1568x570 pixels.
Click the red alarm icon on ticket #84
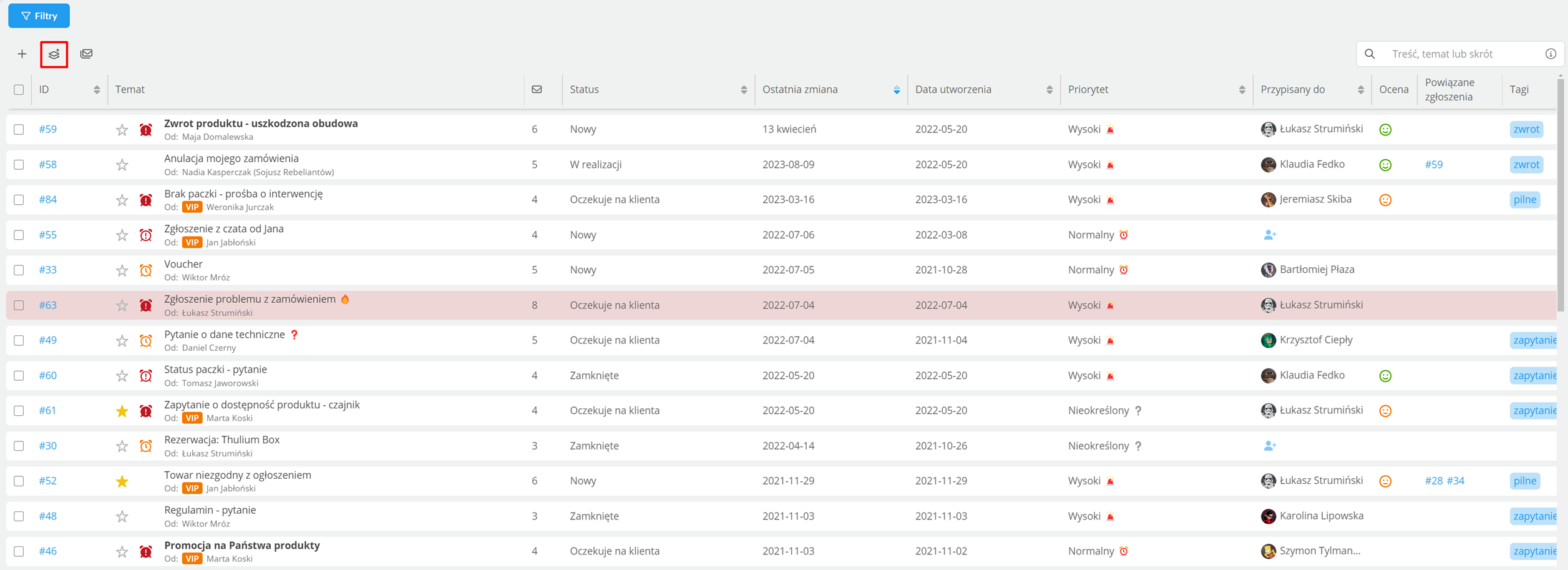click(x=145, y=200)
